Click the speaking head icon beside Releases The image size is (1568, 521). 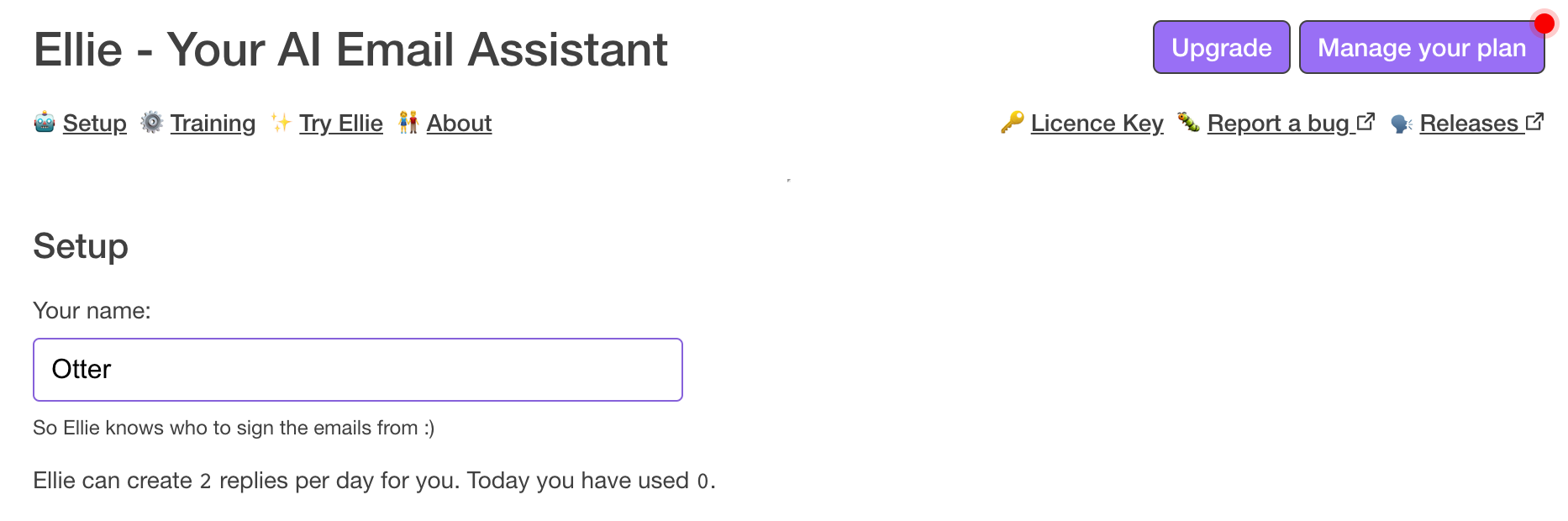[1402, 124]
